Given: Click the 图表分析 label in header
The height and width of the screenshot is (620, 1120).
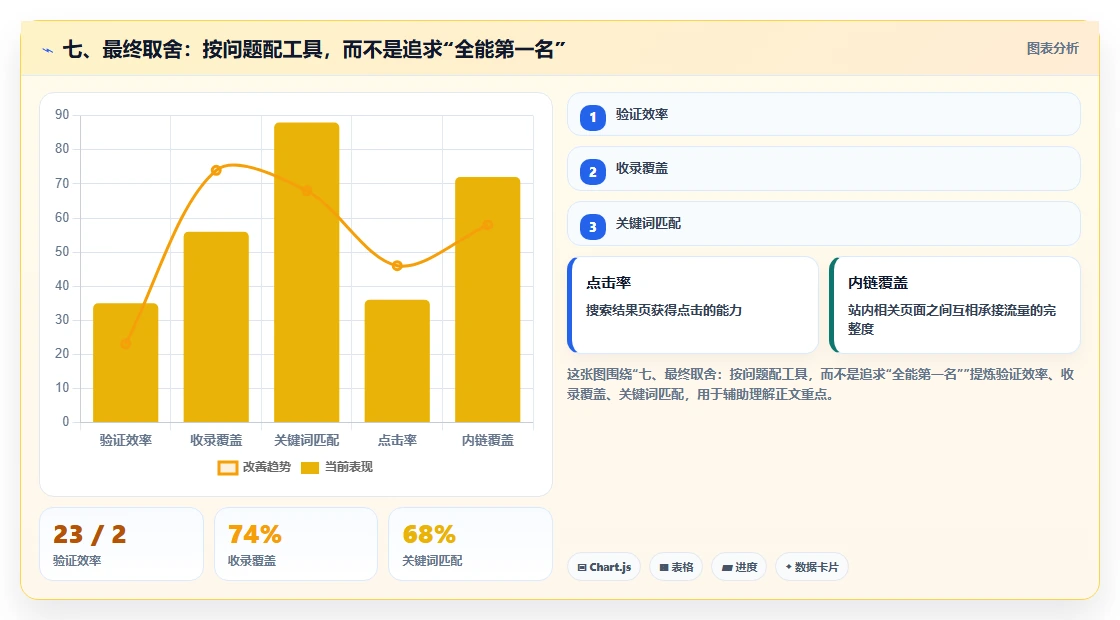Looking at the screenshot, I should 1052,49.
